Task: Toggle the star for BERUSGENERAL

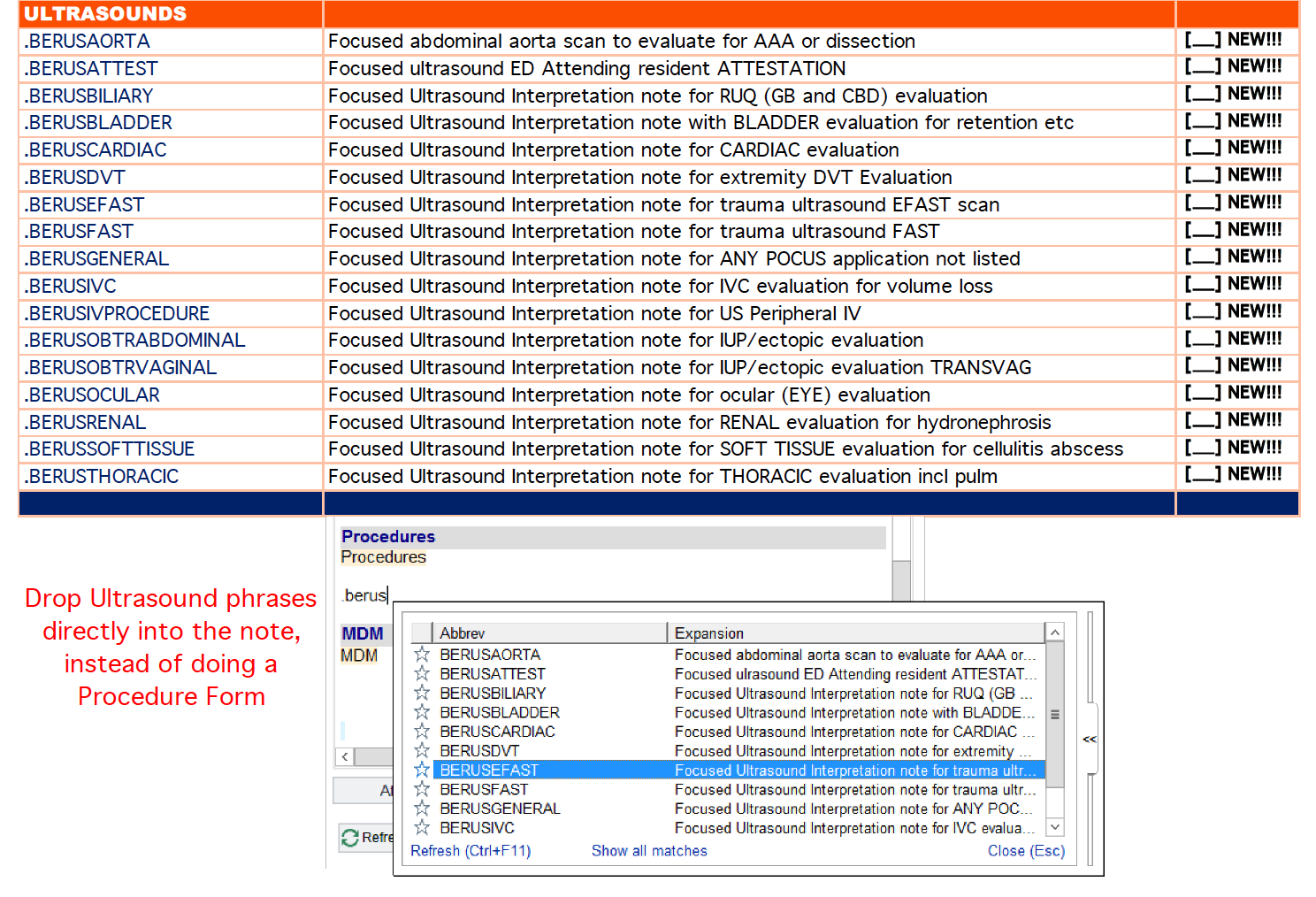Action: point(422,809)
